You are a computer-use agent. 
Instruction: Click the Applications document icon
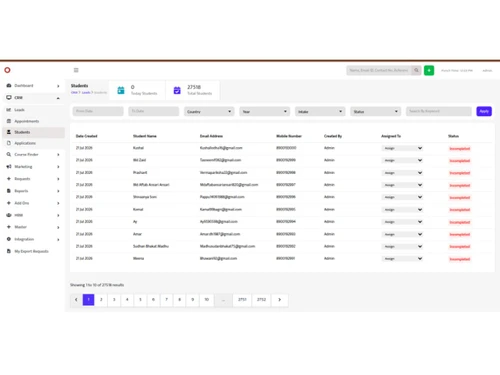click(9, 143)
